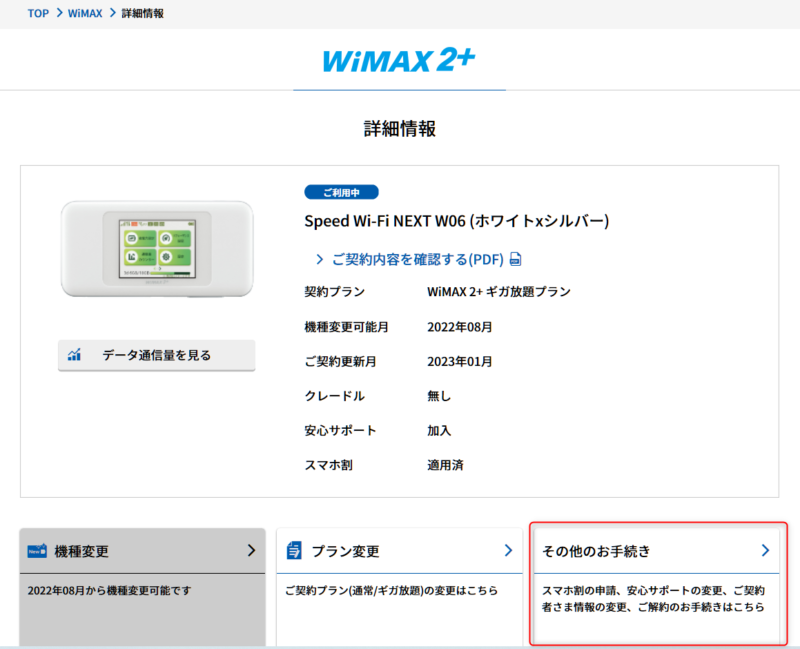Viewport: 800px width, 649px height.
Task: Select the クレードル label
Action: tap(335, 396)
